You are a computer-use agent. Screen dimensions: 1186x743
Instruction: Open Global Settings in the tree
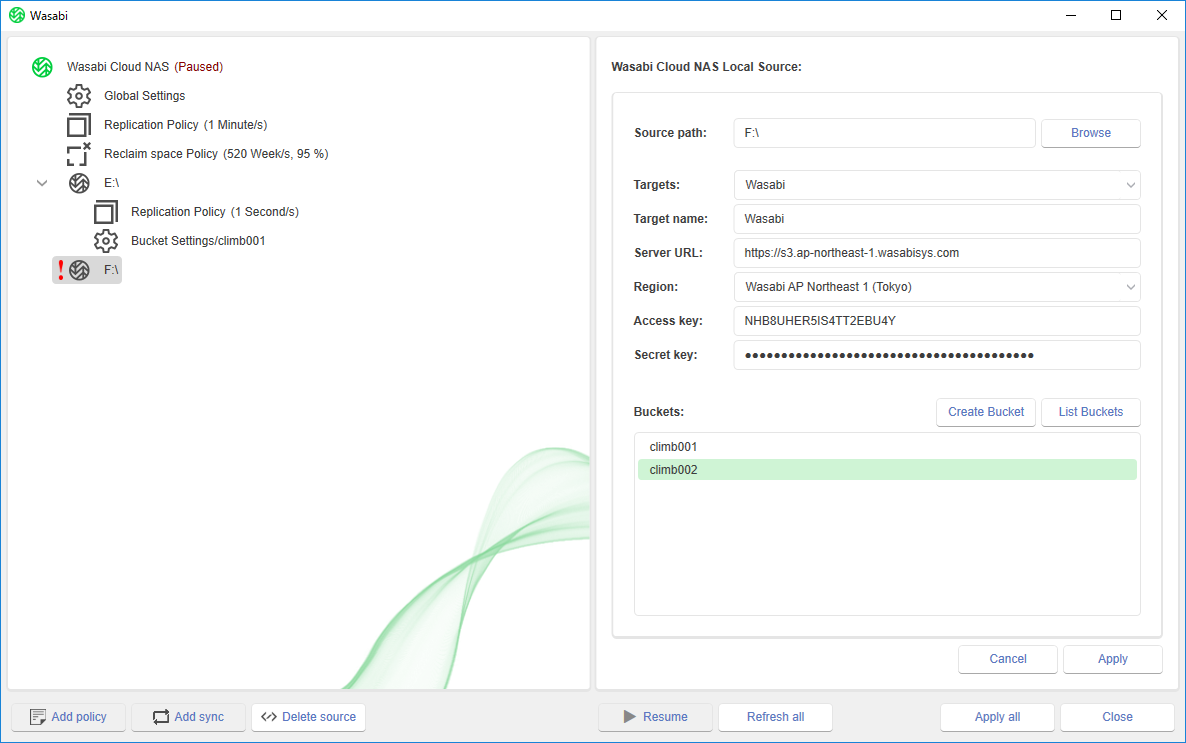(x=144, y=95)
